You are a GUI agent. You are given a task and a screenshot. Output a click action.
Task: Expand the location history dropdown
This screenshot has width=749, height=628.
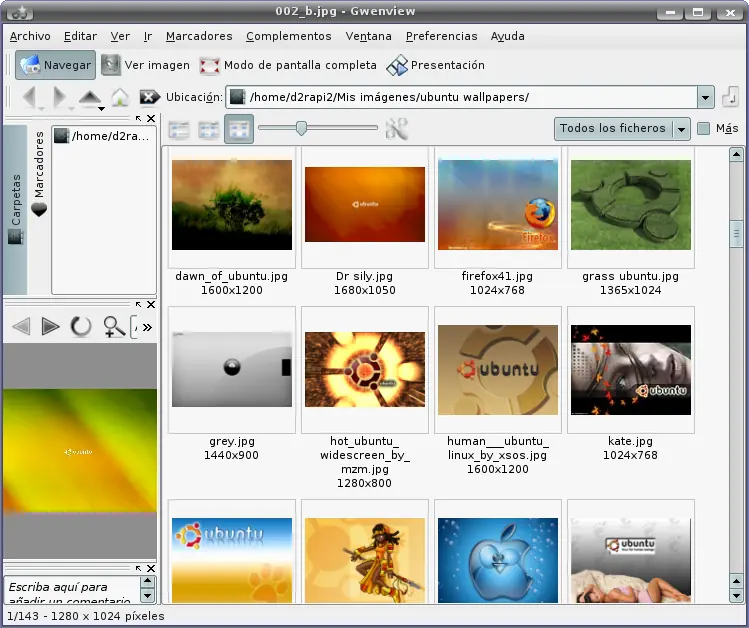click(706, 97)
